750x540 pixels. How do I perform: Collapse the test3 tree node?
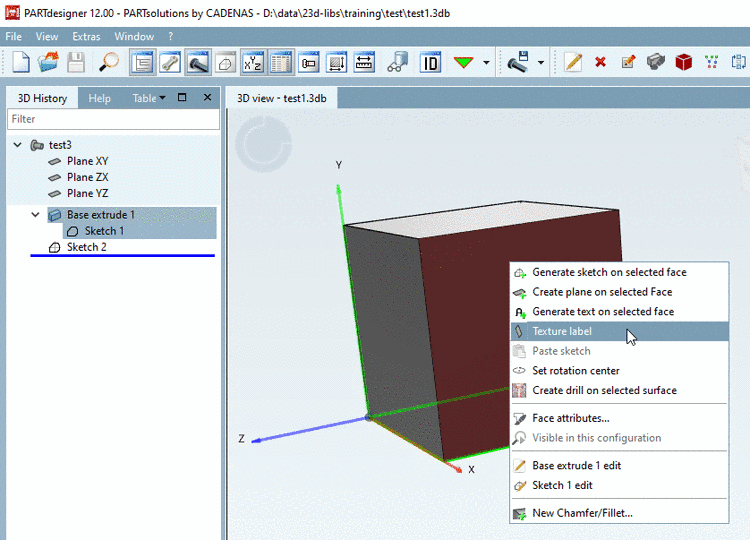[x=18, y=145]
